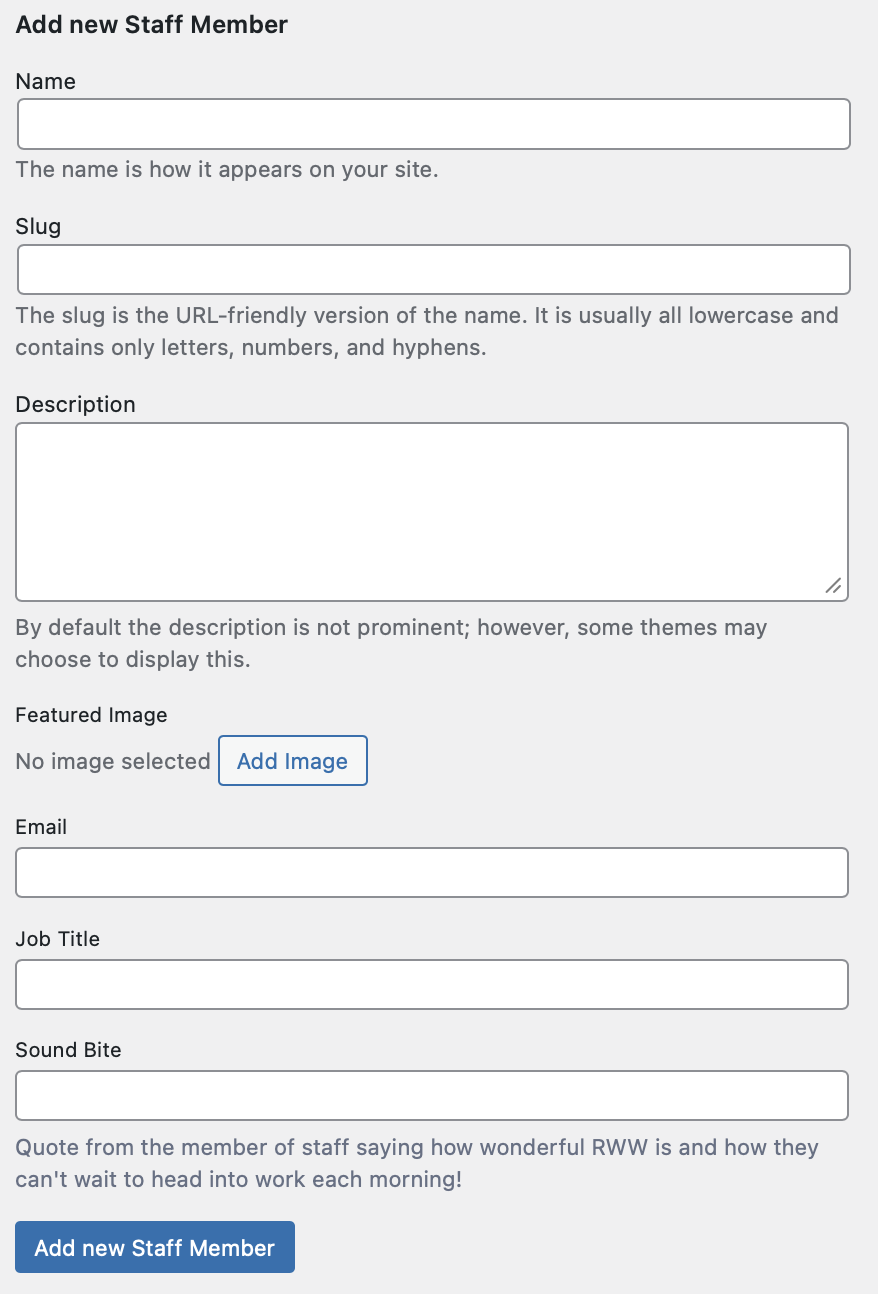This screenshot has height=1294, width=878.
Task: Click the "Add new Staff Member" heading
Action: click(152, 25)
